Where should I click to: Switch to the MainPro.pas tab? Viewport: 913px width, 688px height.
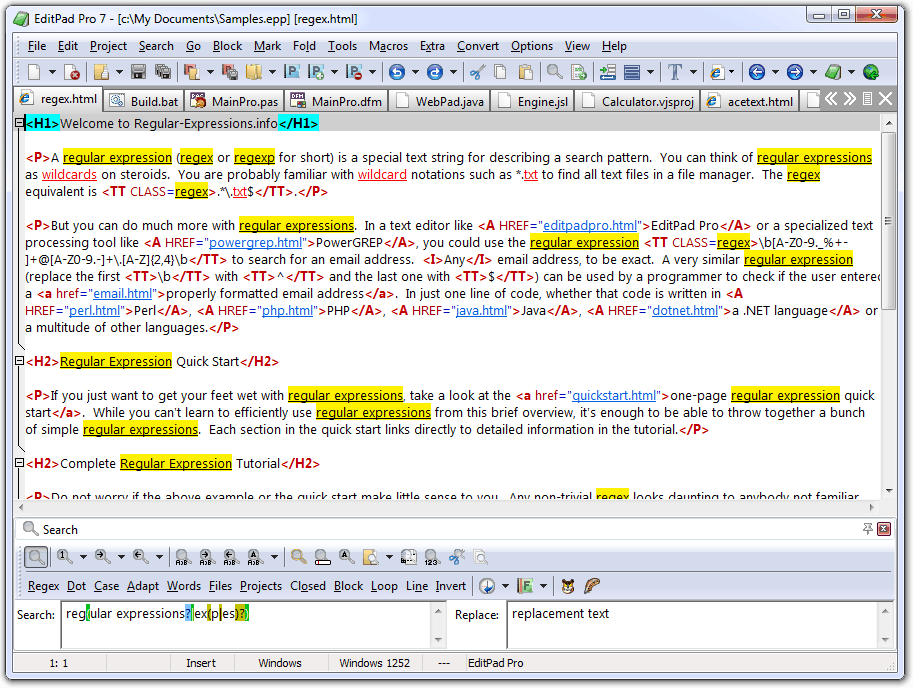tap(235, 101)
